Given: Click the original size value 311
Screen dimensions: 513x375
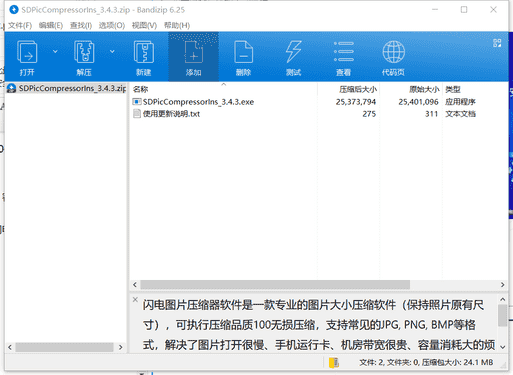Looking at the screenshot, I should coord(431,114).
